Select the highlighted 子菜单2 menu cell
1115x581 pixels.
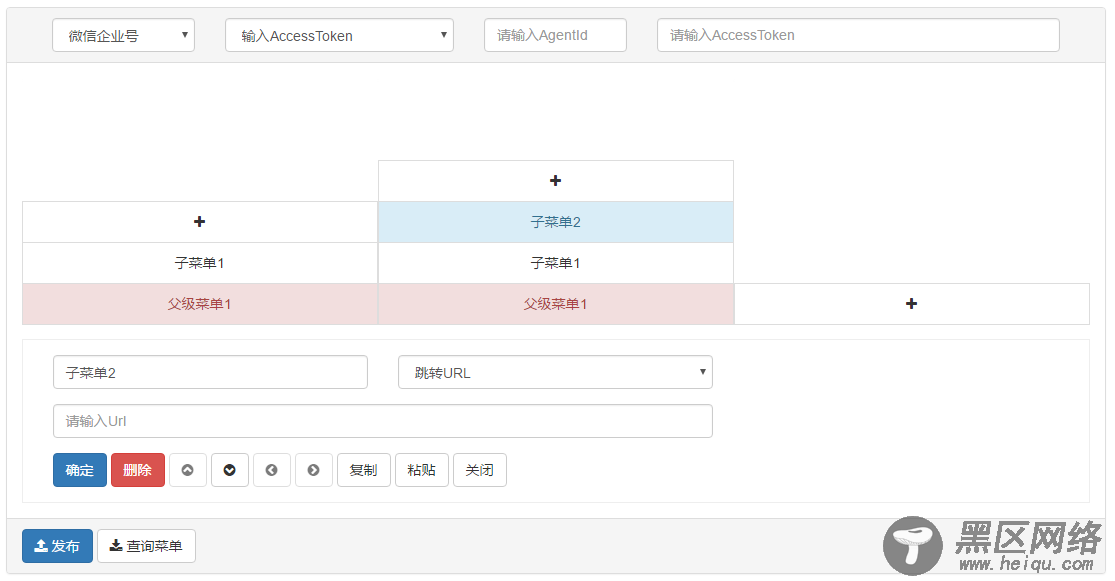point(555,222)
